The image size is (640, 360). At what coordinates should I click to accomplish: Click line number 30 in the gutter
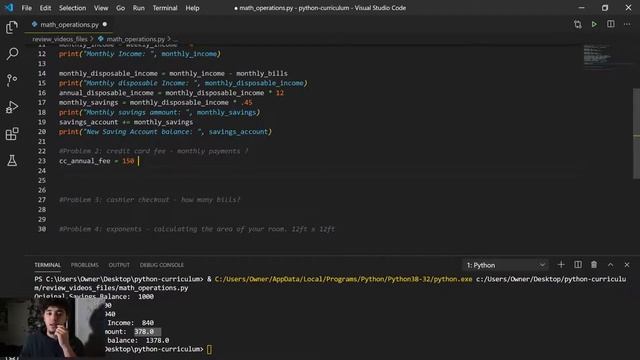click(42, 229)
